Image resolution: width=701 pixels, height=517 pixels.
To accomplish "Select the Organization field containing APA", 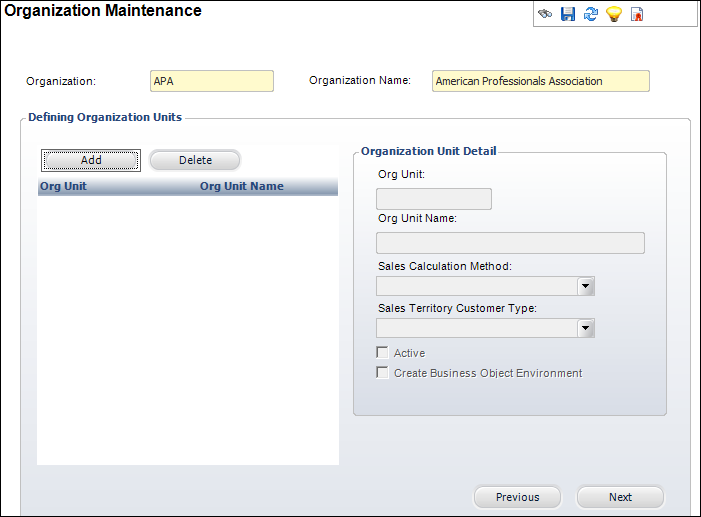I will [212, 81].
